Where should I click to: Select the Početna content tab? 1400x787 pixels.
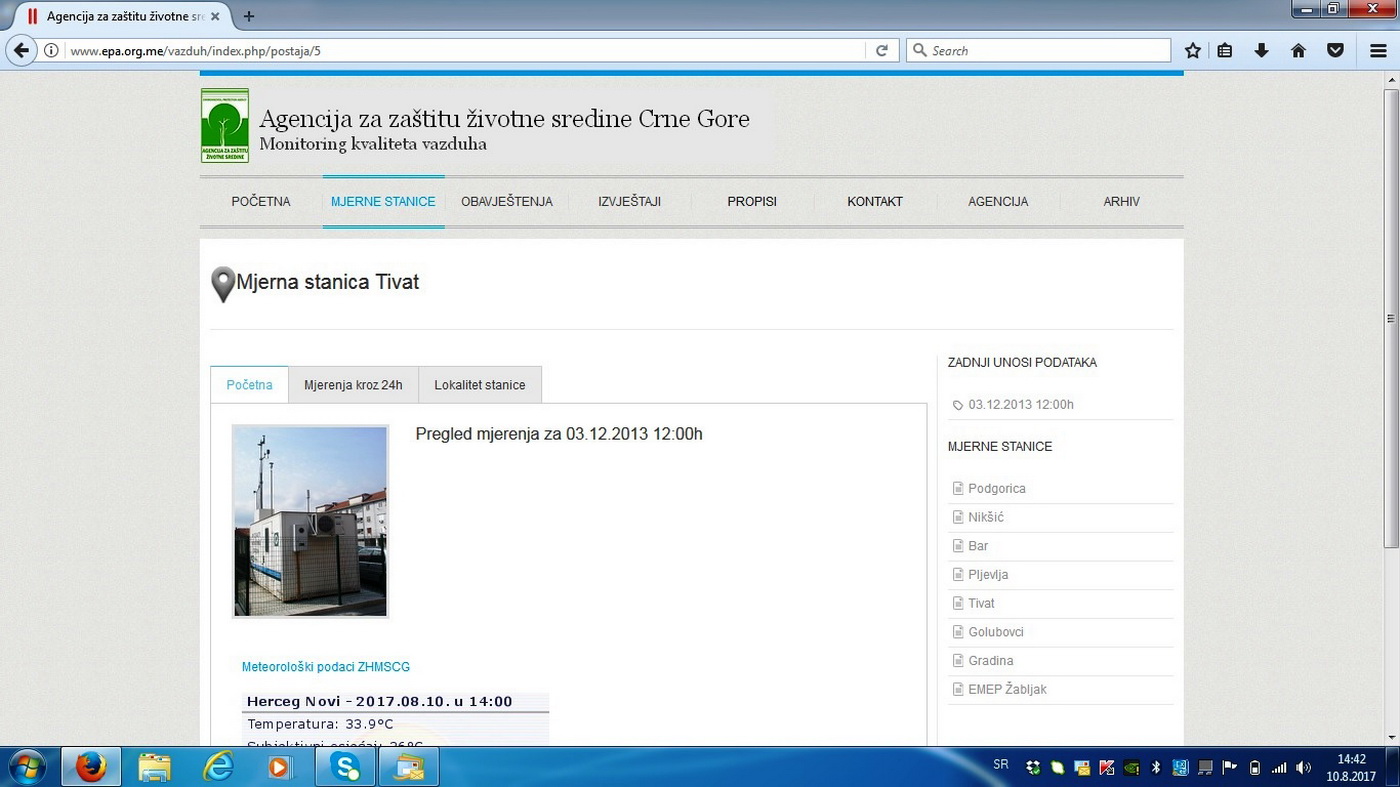tap(249, 385)
